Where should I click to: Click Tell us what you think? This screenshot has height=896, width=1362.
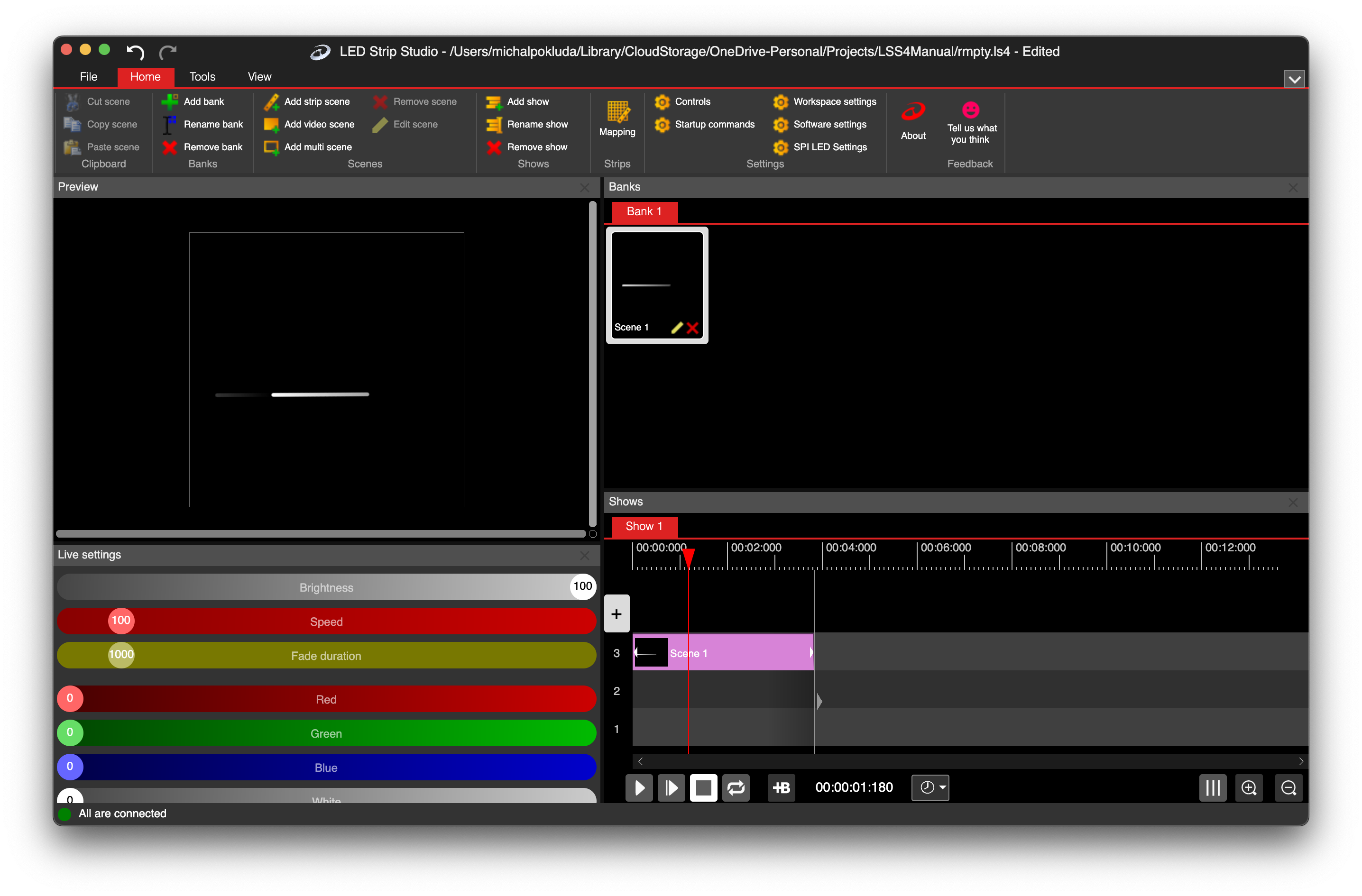tap(971, 122)
